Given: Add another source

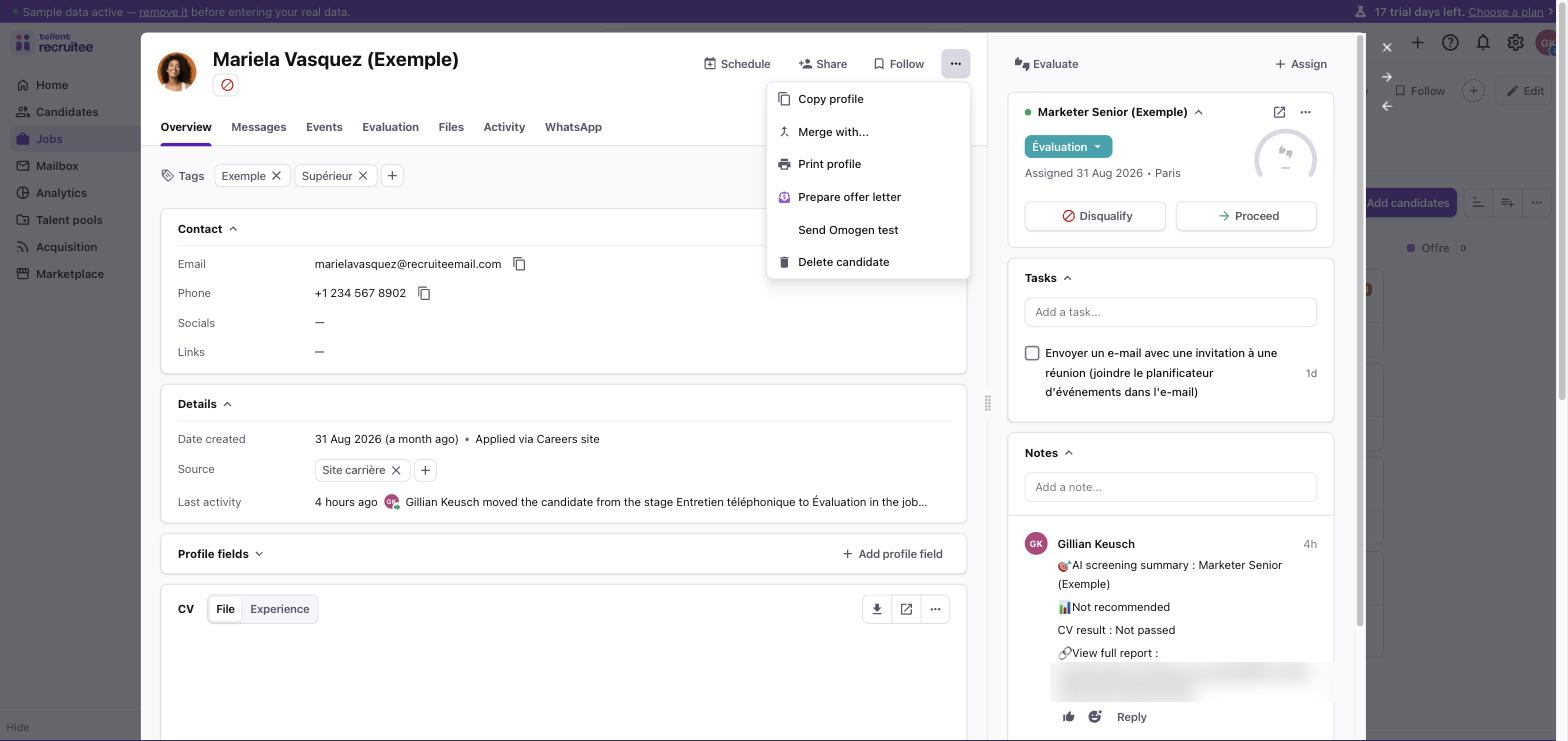Looking at the screenshot, I should 425,470.
